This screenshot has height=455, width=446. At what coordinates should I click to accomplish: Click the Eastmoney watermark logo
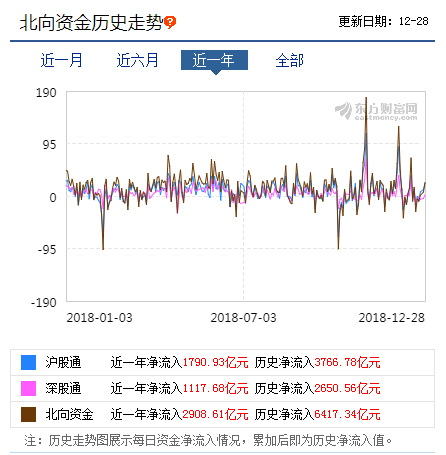[376, 111]
